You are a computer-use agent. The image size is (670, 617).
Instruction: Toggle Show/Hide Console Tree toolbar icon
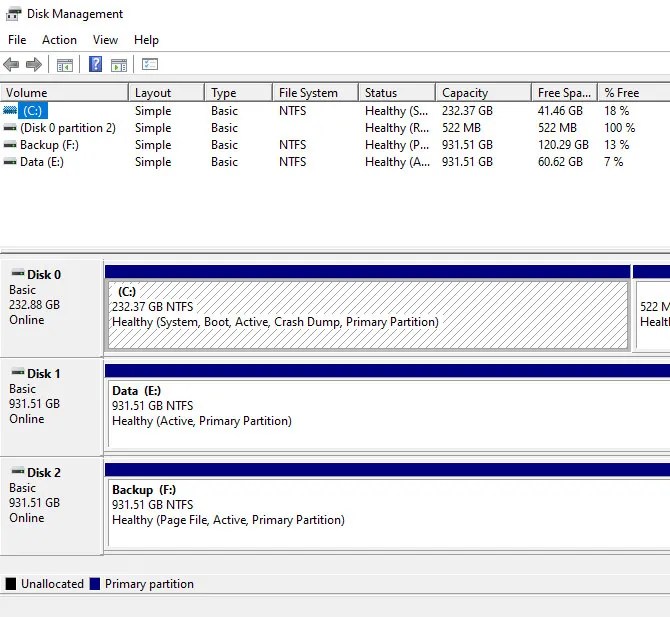click(x=65, y=65)
